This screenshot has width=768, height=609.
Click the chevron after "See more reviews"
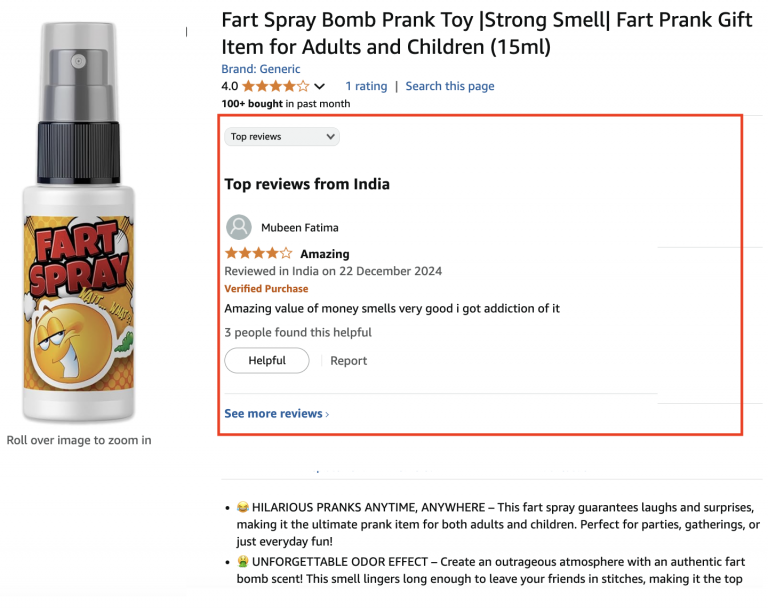coord(328,414)
